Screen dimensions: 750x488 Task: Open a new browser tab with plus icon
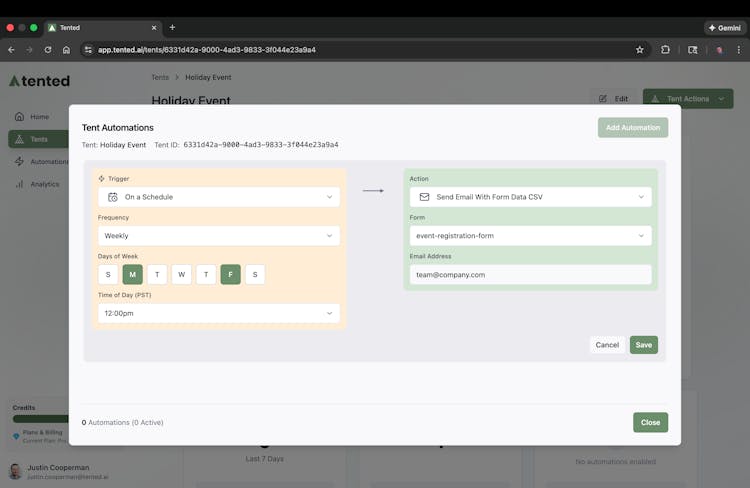pos(172,27)
